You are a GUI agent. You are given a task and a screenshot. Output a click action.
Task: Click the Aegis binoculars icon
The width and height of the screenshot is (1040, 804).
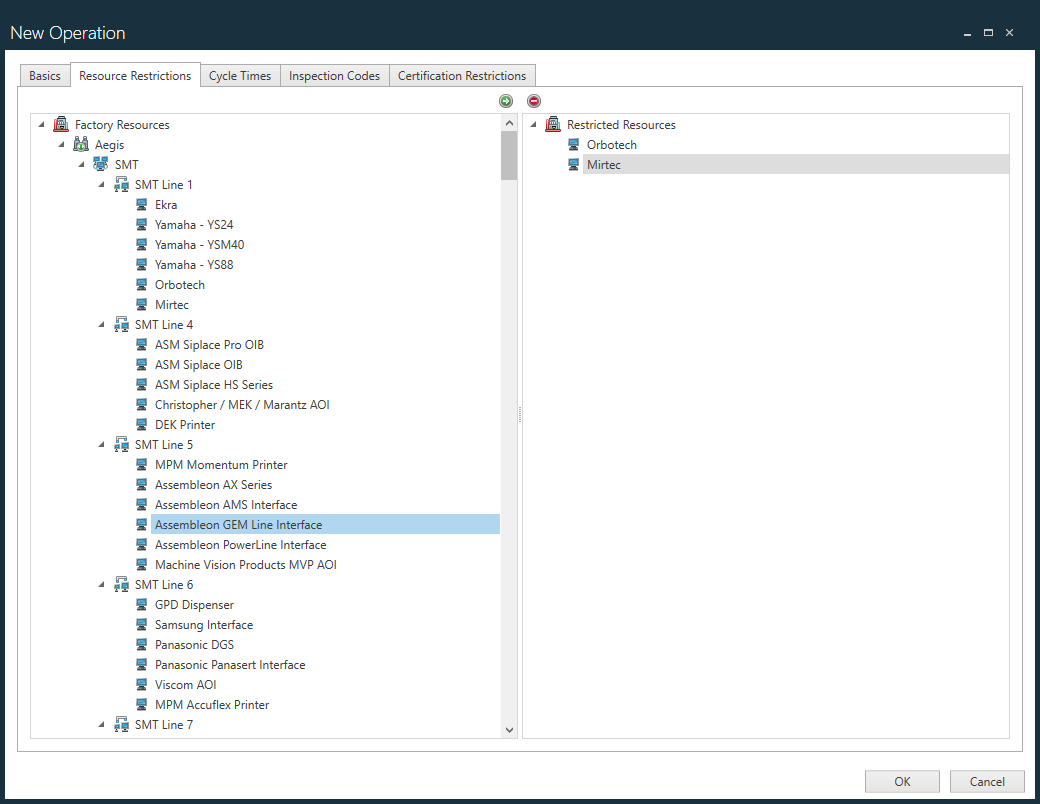(81, 144)
